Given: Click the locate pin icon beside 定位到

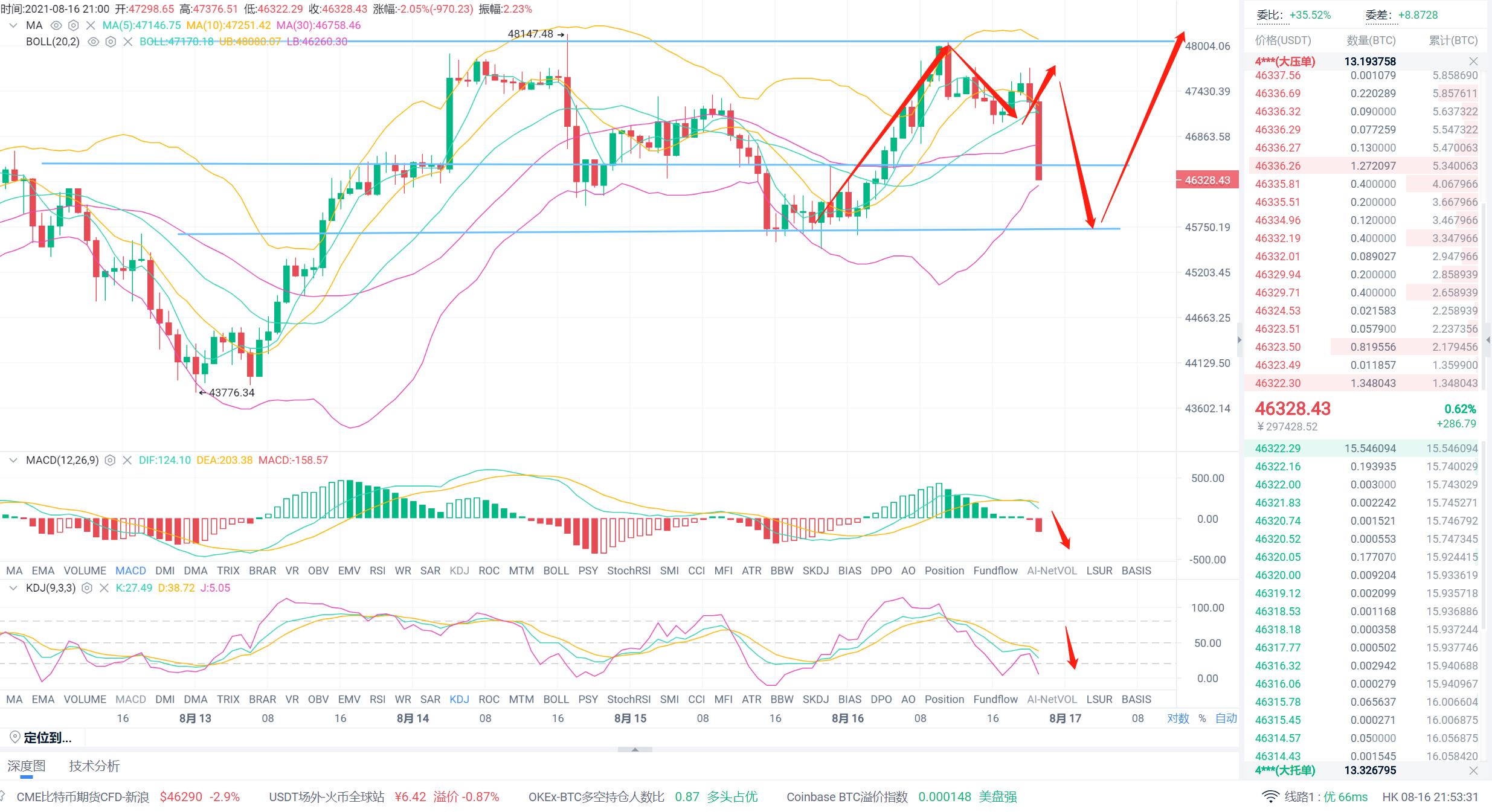Looking at the screenshot, I should point(15,737).
